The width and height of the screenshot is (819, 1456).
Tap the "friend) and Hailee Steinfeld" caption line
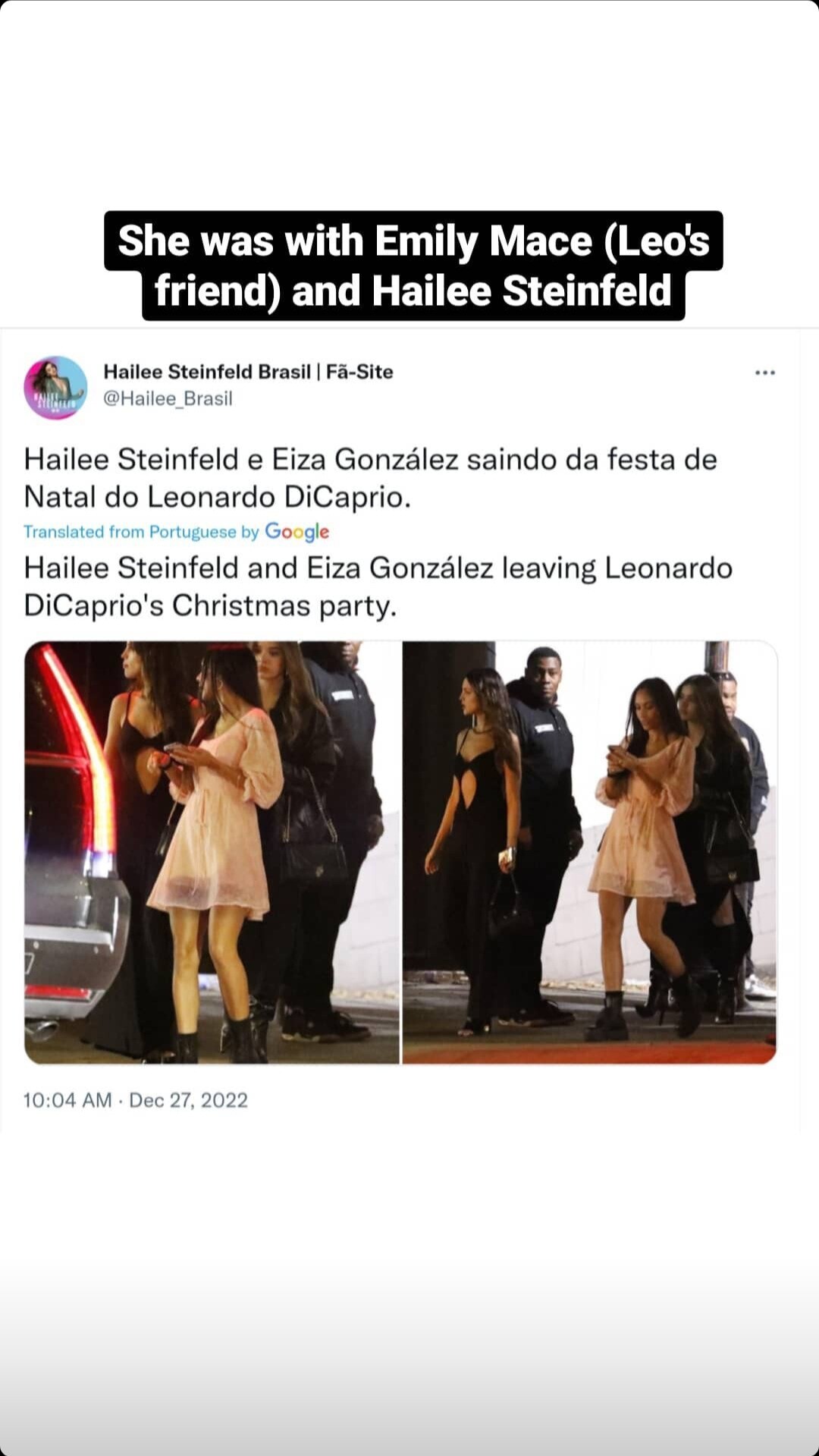point(413,291)
